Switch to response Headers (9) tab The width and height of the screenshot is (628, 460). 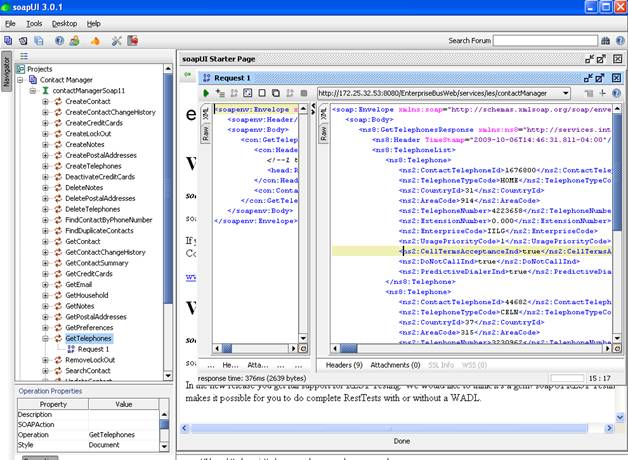[x=344, y=365]
